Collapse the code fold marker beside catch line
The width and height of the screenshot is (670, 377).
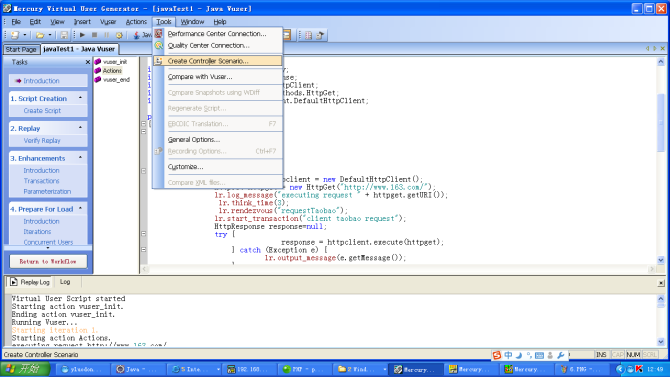coord(144,250)
